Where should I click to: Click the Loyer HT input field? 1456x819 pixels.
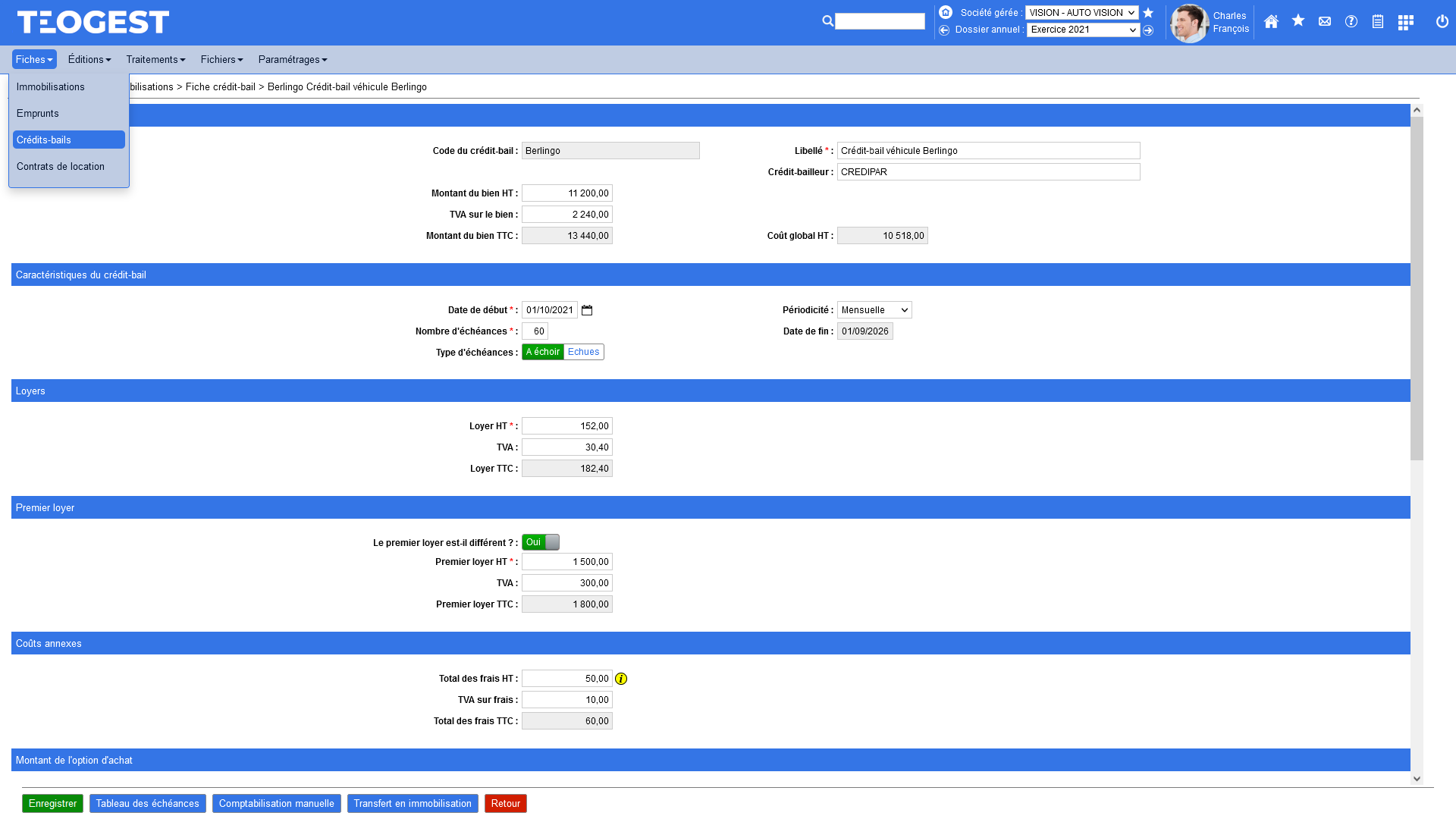pyautogui.click(x=566, y=426)
